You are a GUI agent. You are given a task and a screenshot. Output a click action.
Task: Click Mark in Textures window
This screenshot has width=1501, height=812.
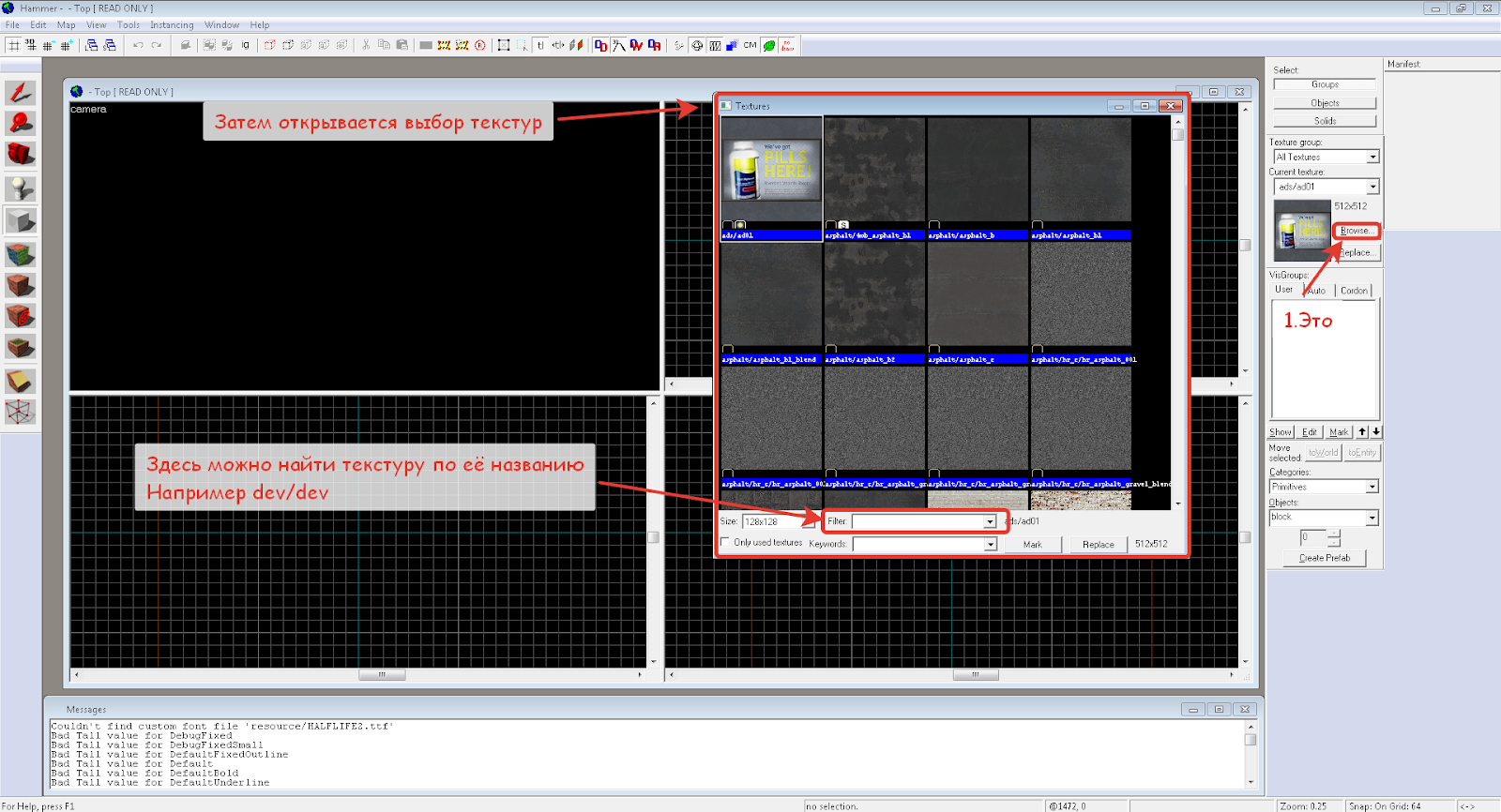pyautogui.click(x=1033, y=545)
